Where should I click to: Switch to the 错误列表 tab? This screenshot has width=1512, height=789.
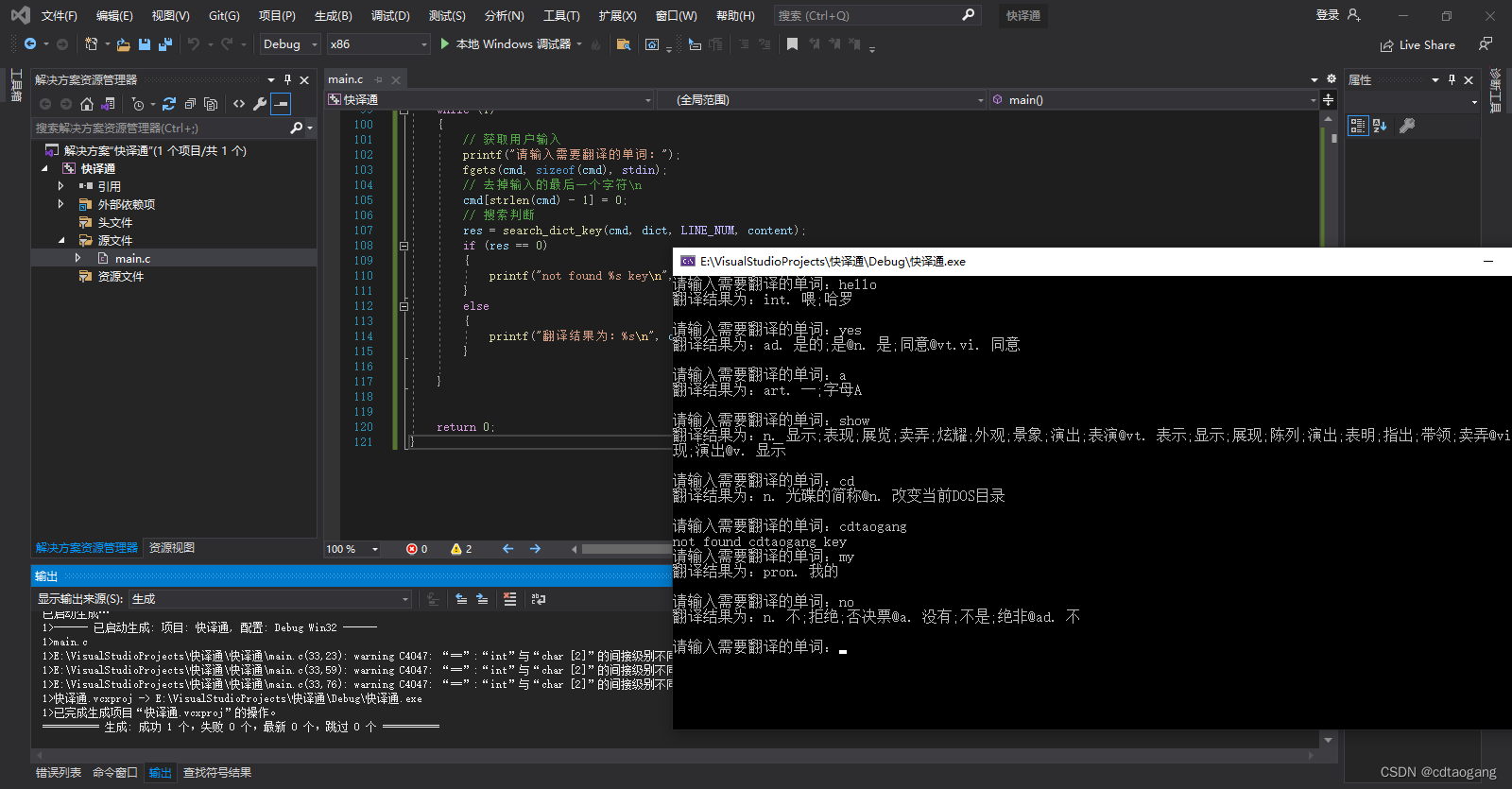tap(59, 773)
